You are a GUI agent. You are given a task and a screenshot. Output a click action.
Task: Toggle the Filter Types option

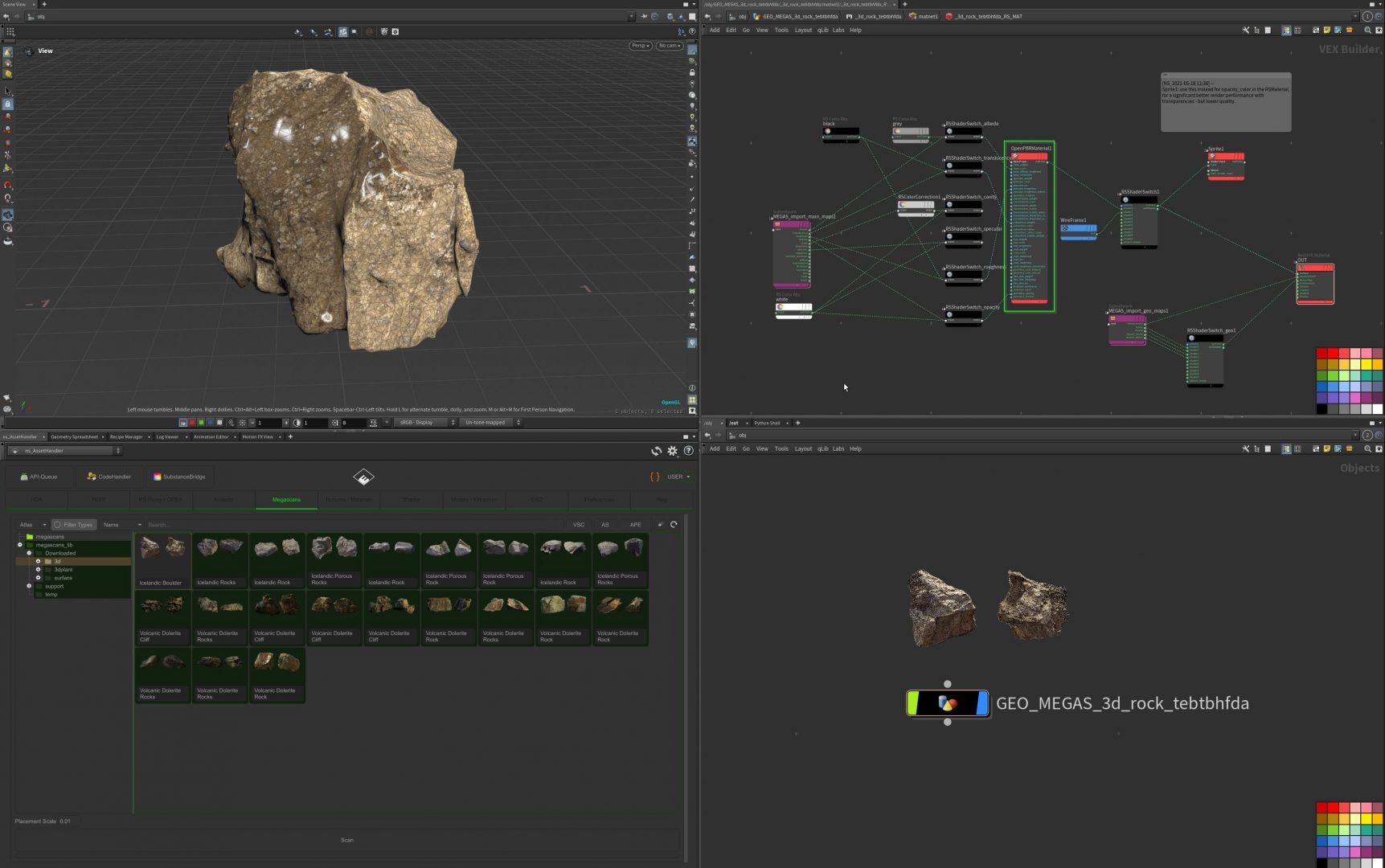pyautogui.click(x=73, y=525)
